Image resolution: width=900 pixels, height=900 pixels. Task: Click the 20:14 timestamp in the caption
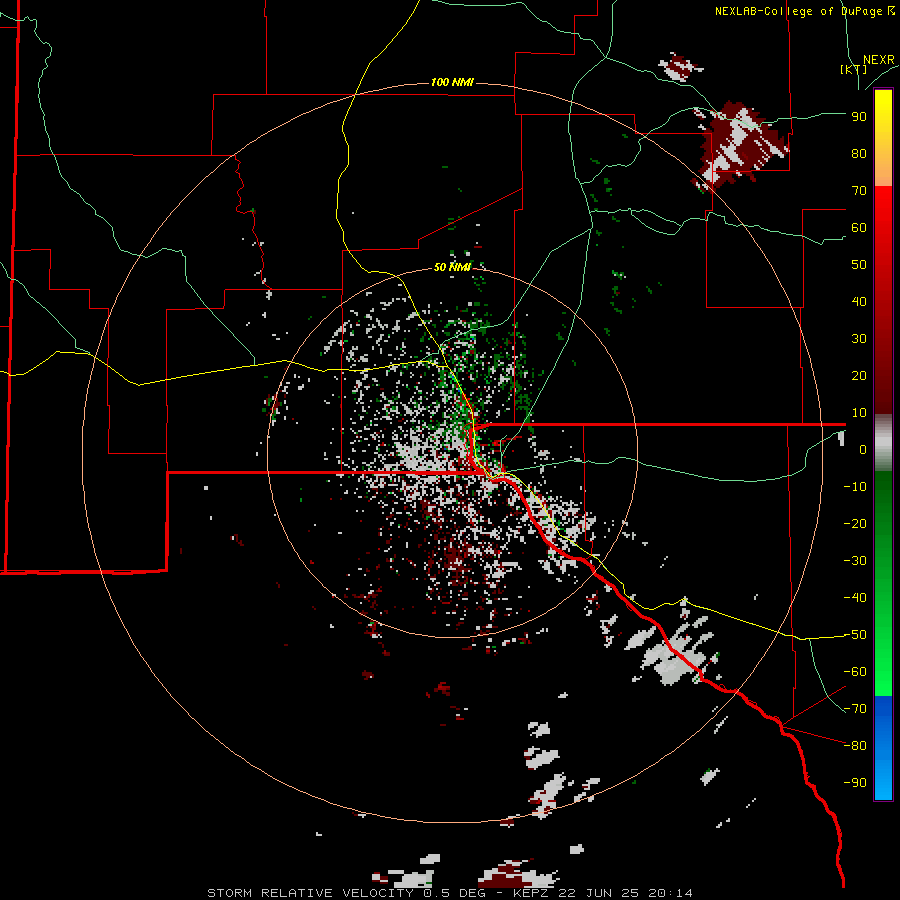[669, 893]
